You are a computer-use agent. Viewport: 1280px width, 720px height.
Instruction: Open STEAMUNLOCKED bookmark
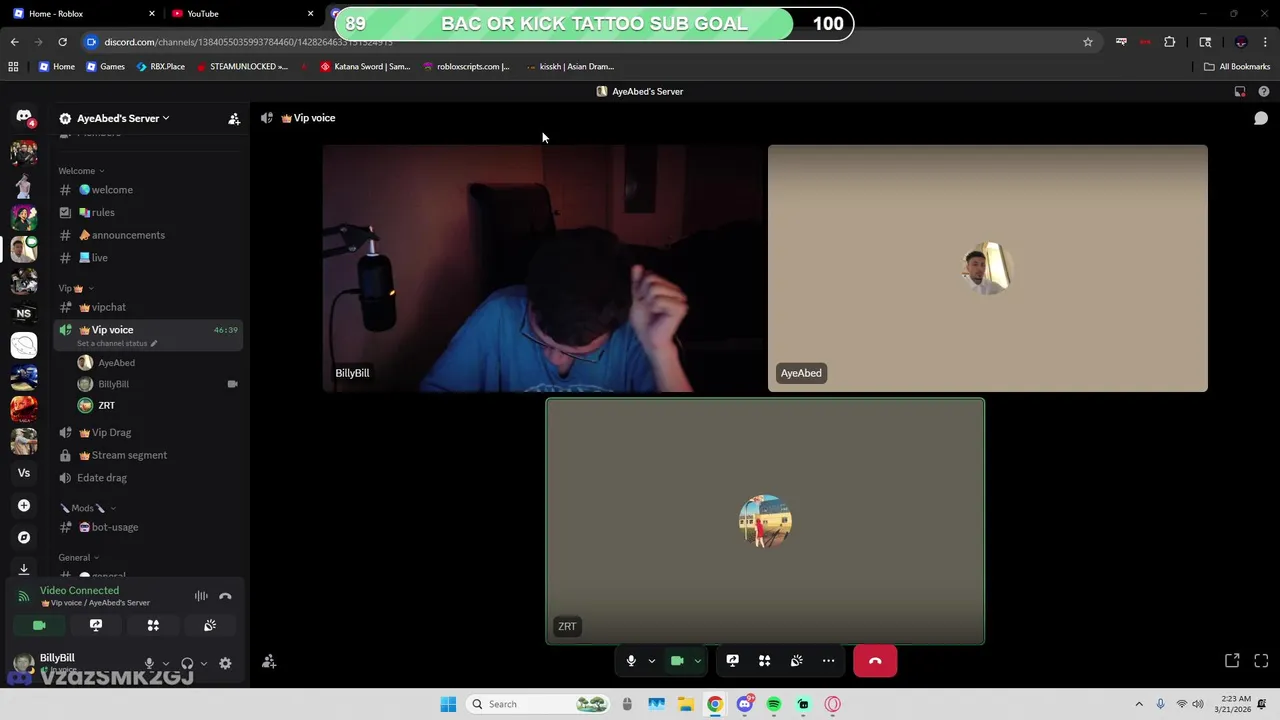pyautogui.click(x=242, y=66)
